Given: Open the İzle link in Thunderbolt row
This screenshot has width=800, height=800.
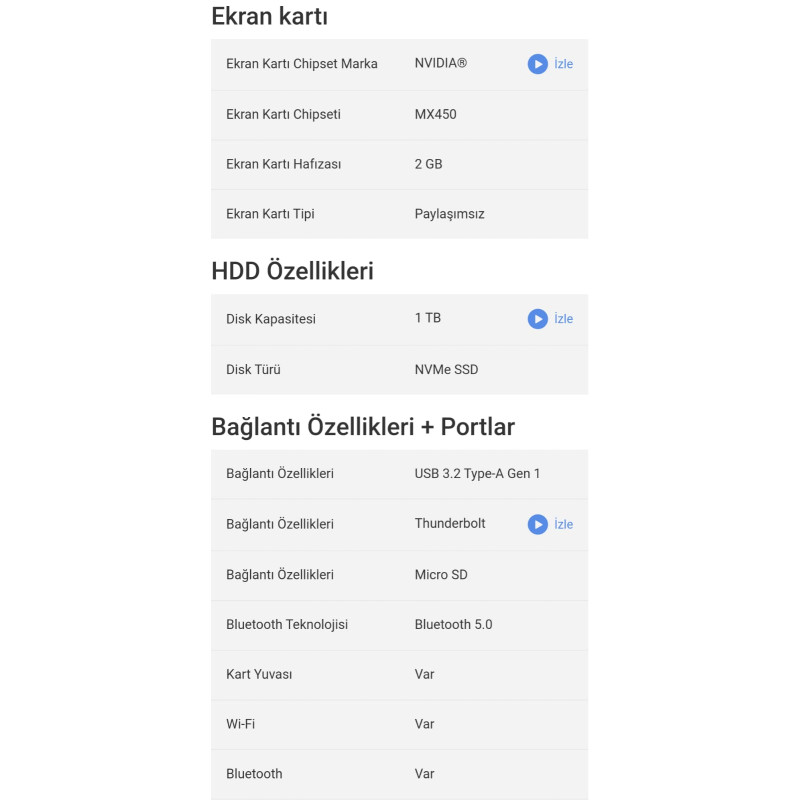Looking at the screenshot, I should click(x=563, y=524).
